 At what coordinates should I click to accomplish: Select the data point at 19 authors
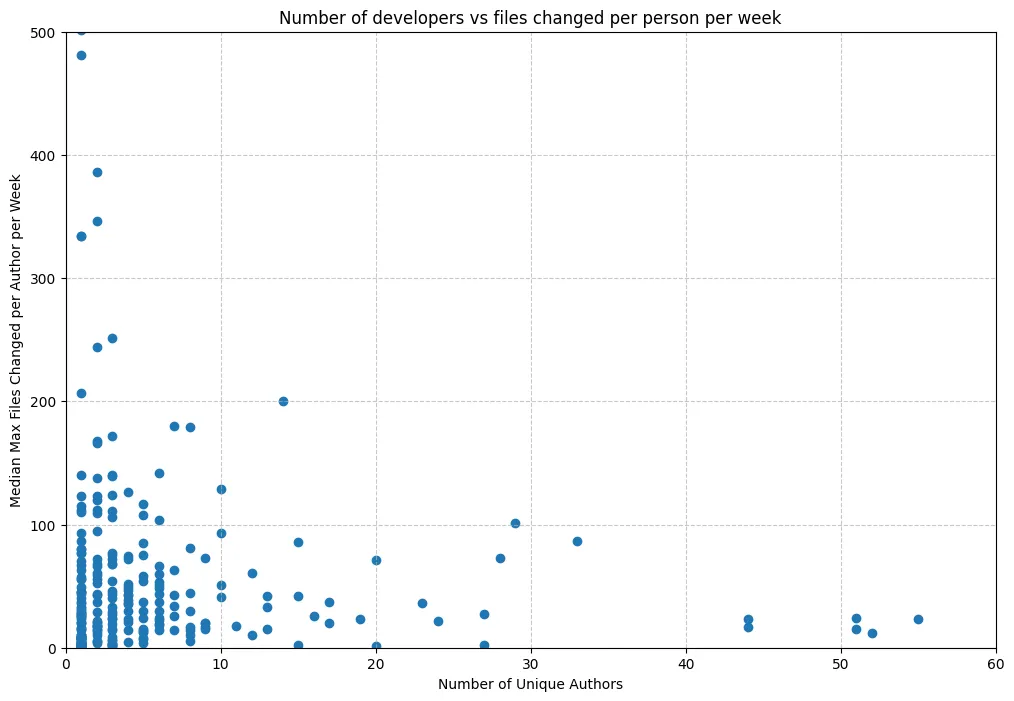coord(360,619)
